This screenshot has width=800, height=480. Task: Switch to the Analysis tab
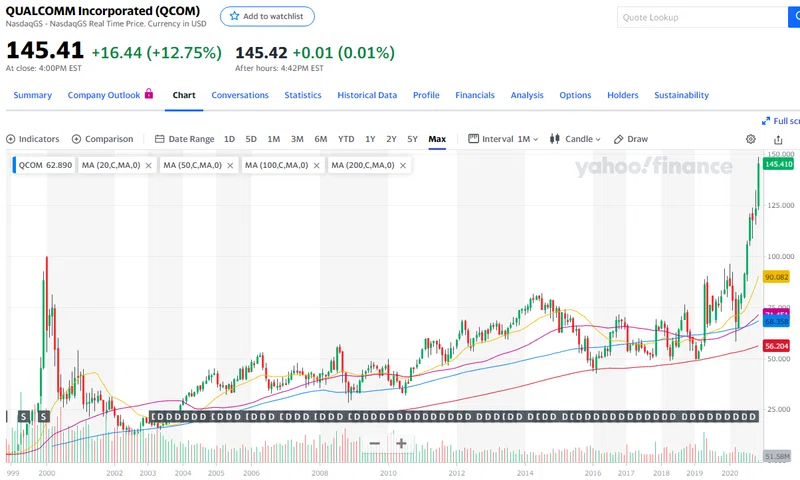click(527, 95)
